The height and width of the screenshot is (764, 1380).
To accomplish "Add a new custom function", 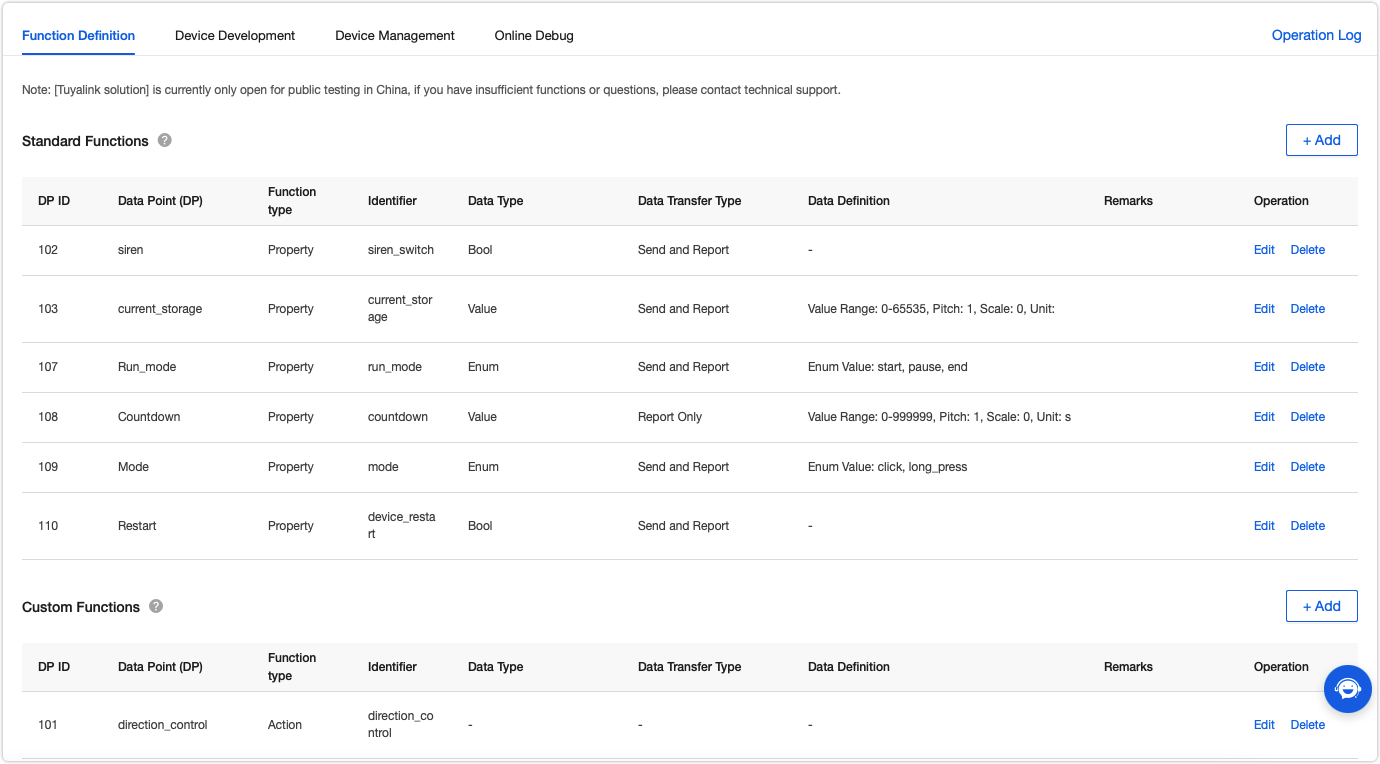I will pyautogui.click(x=1321, y=606).
